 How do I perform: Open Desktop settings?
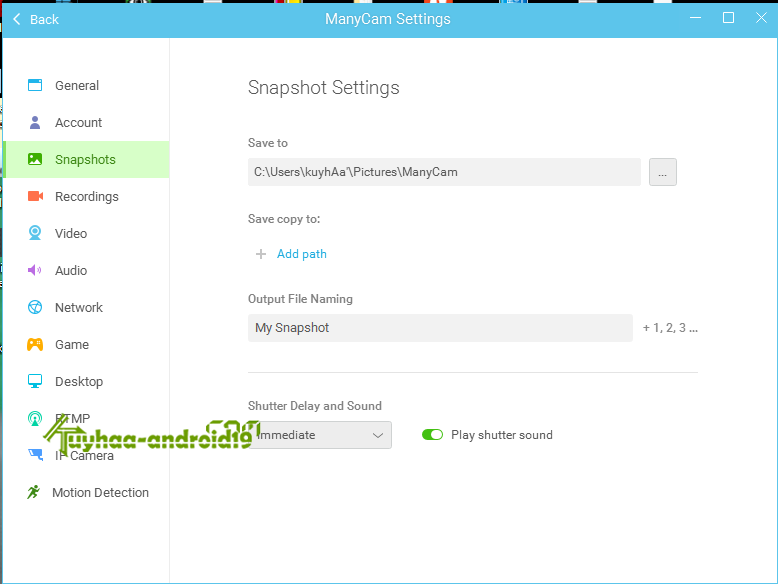tap(86, 382)
